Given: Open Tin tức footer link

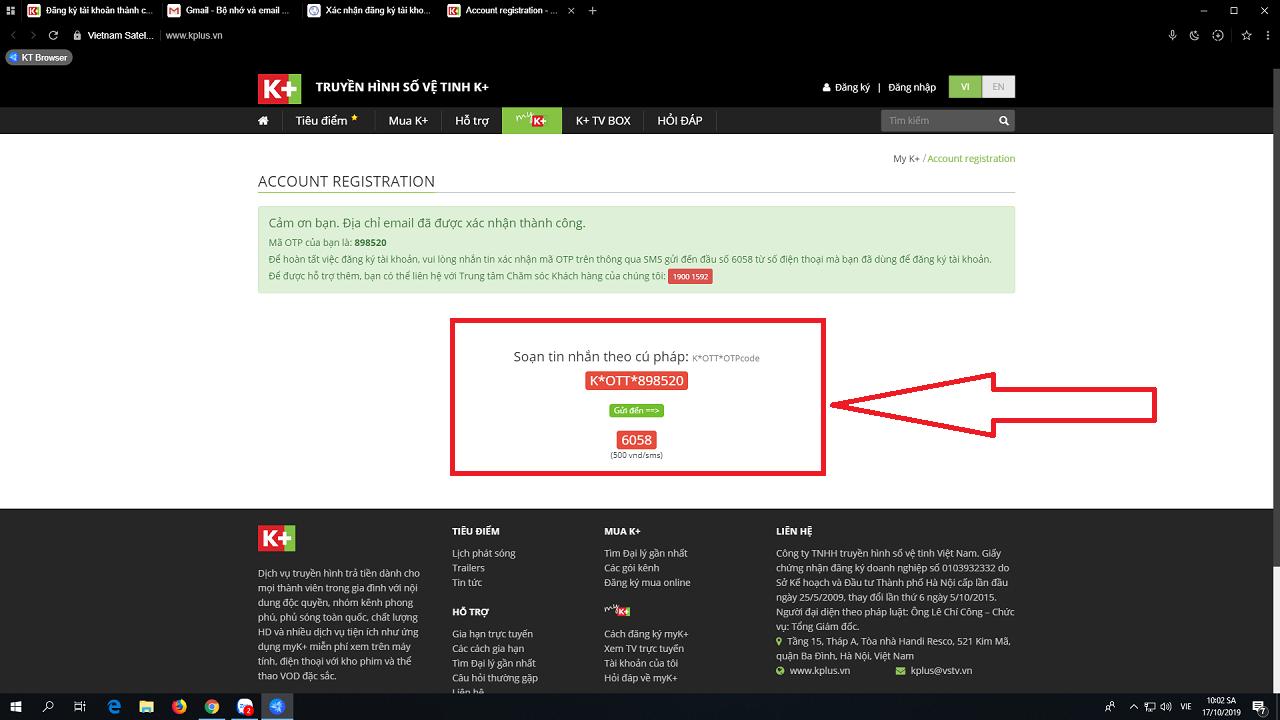Looking at the screenshot, I should (467, 583).
